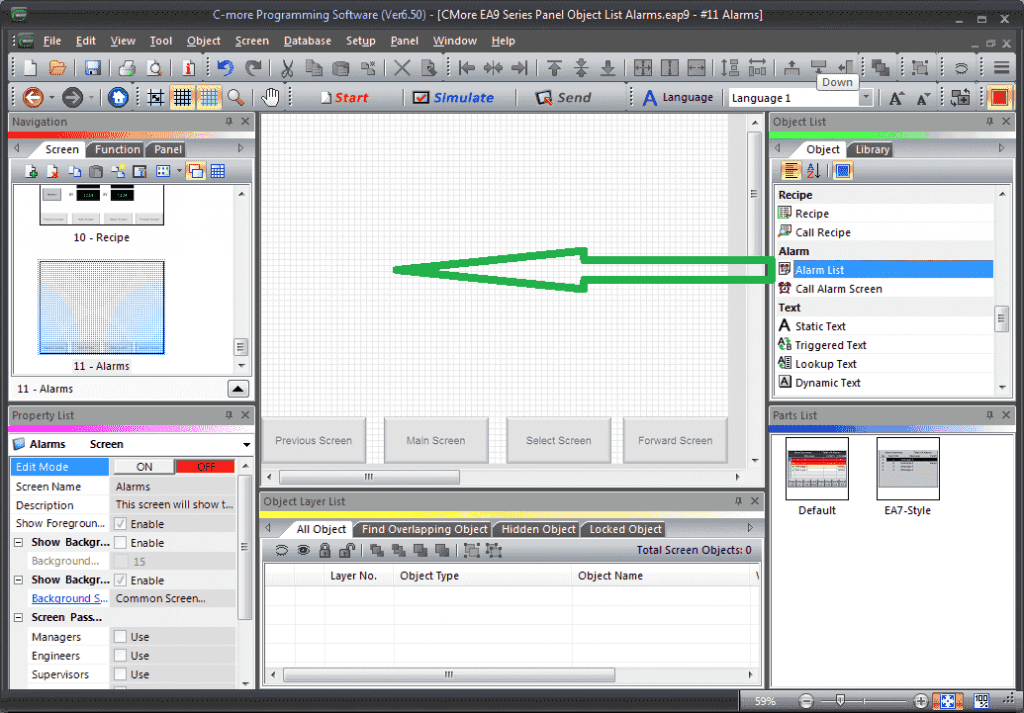Expand the Alarms Screen property dropdown
Screen dimensions: 1024x713
(246, 445)
